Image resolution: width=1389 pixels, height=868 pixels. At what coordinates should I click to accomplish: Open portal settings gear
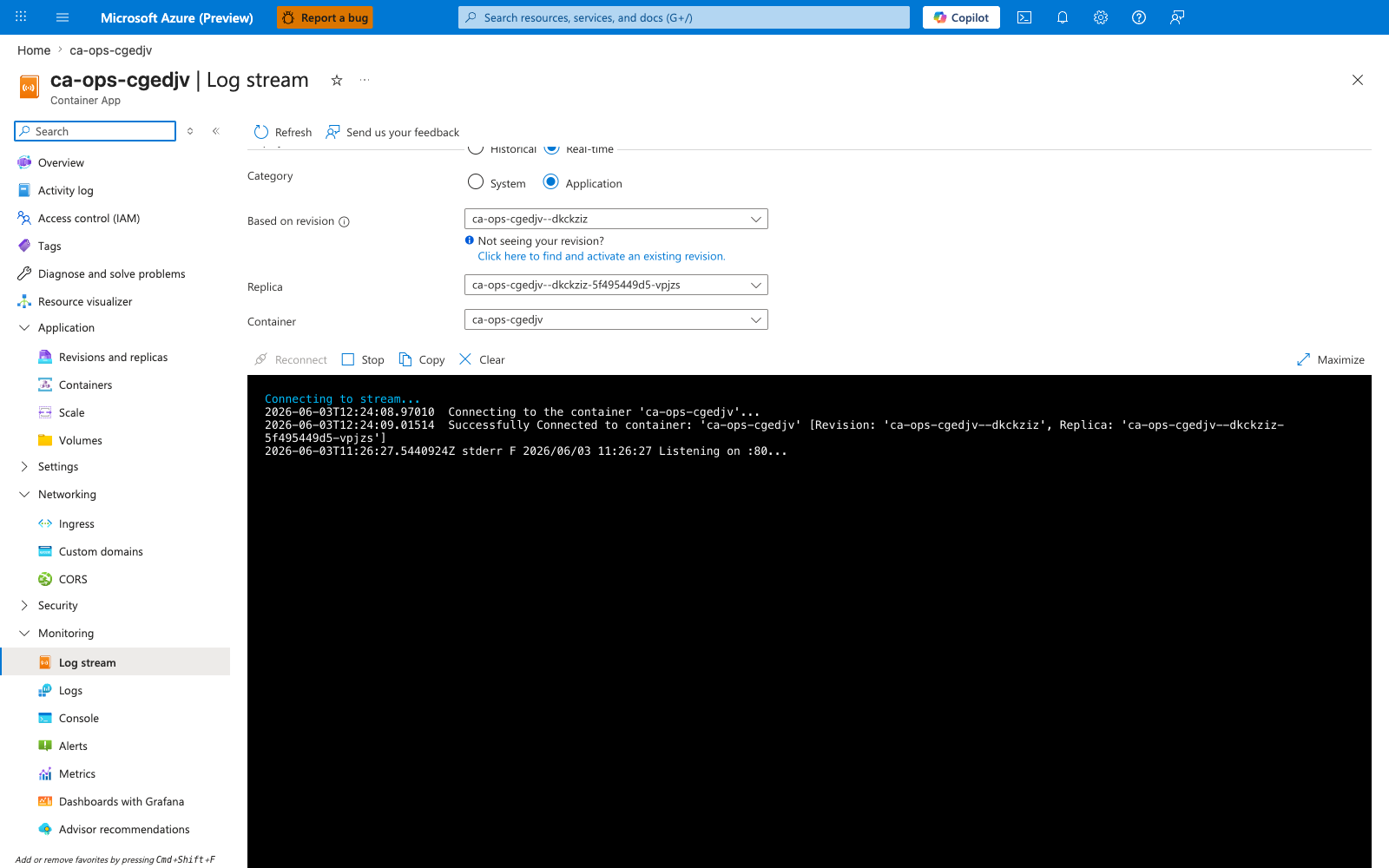click(x=1101, y=17)
